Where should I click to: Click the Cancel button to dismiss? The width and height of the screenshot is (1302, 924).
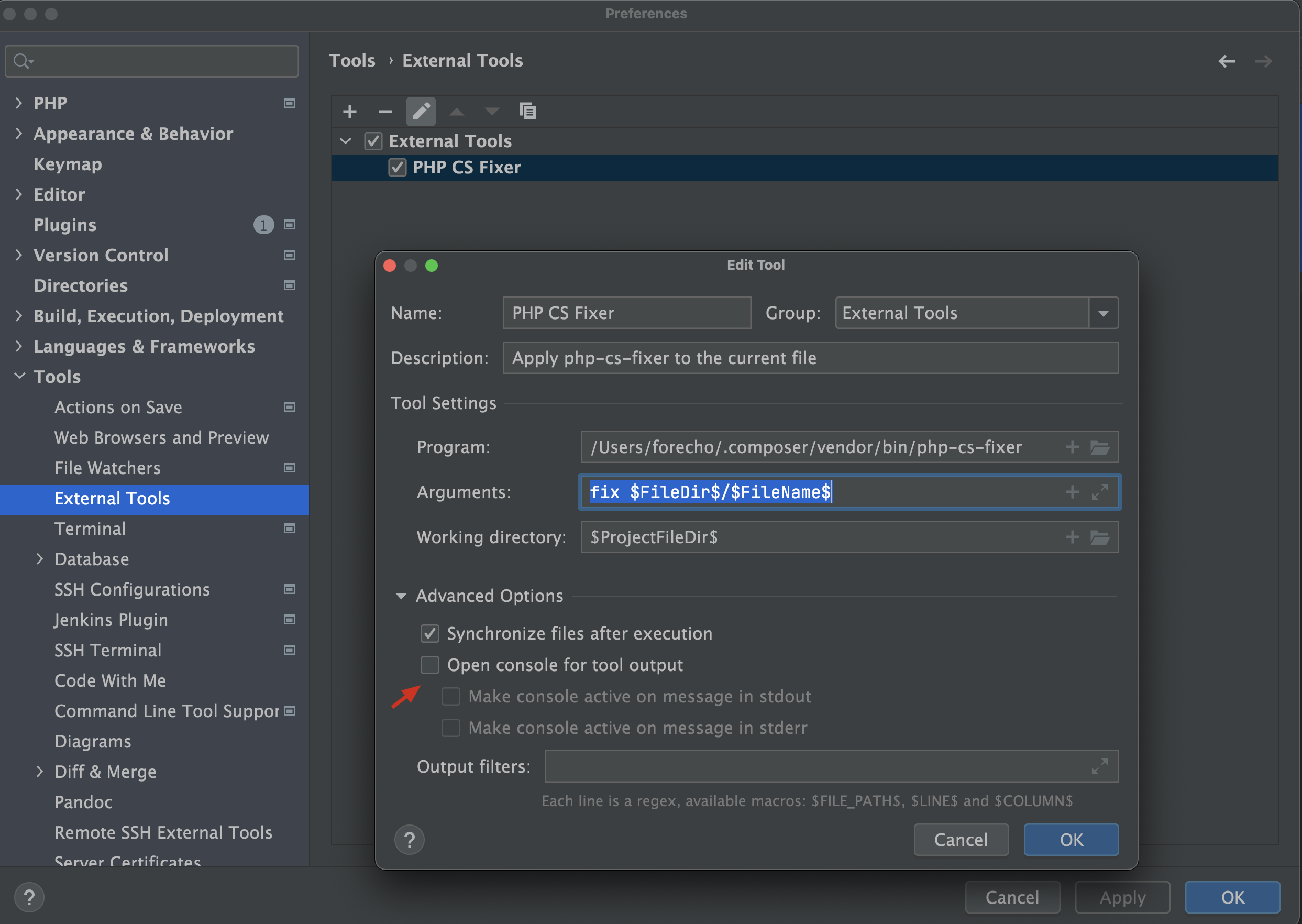959,839
